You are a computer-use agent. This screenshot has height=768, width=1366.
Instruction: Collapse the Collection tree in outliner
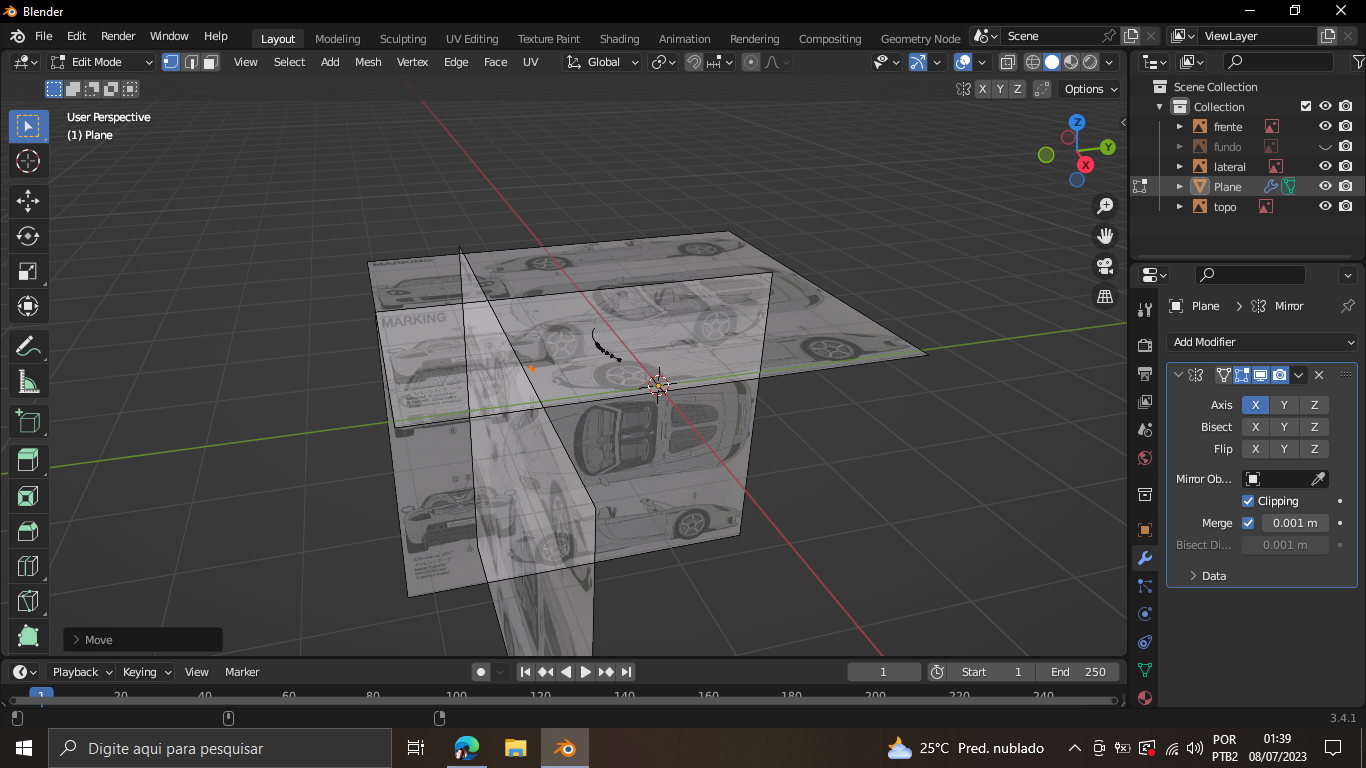[1160, 107]
